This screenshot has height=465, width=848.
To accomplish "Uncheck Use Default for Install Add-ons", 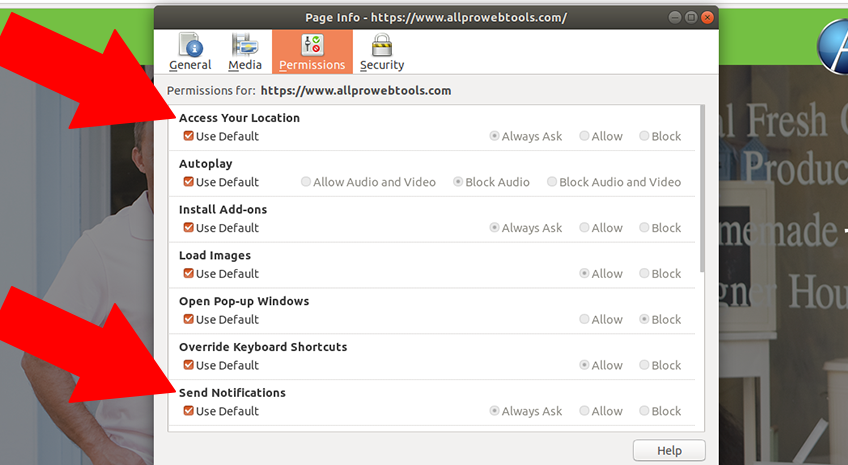I will (188, 228).
